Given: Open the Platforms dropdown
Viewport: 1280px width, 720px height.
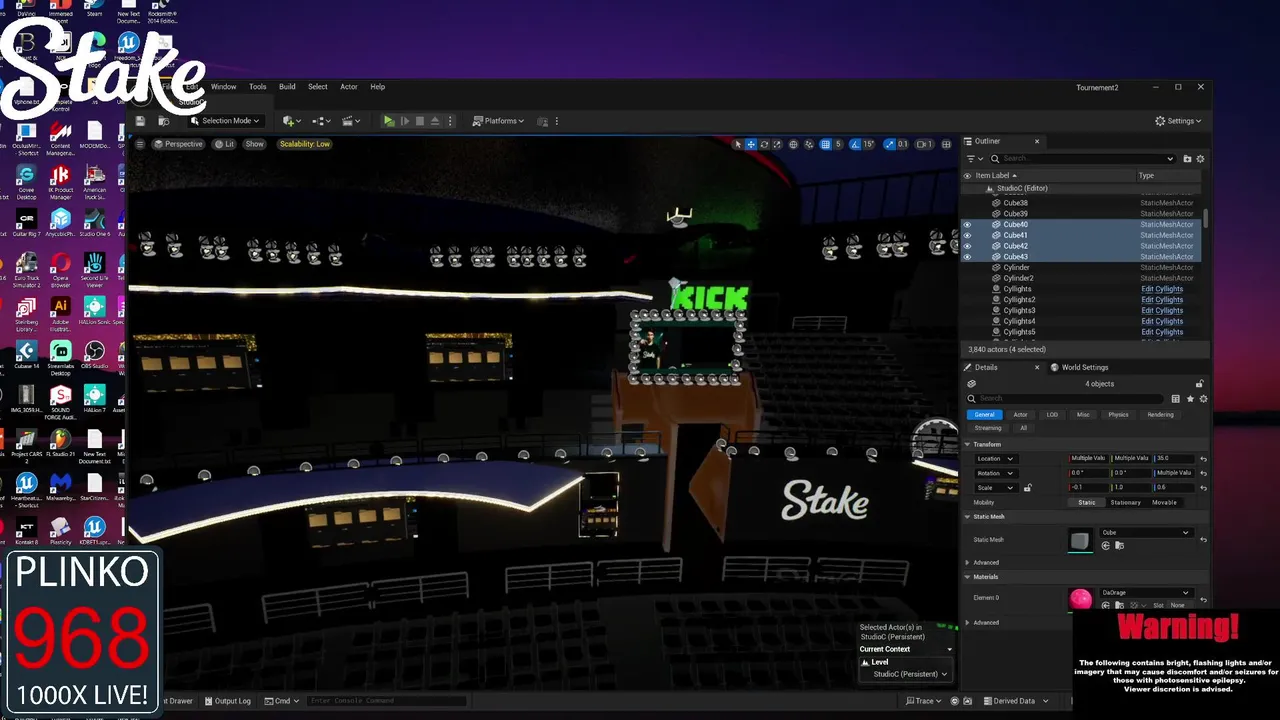Looking at the screenshot, I should click(x=498, y=121).
